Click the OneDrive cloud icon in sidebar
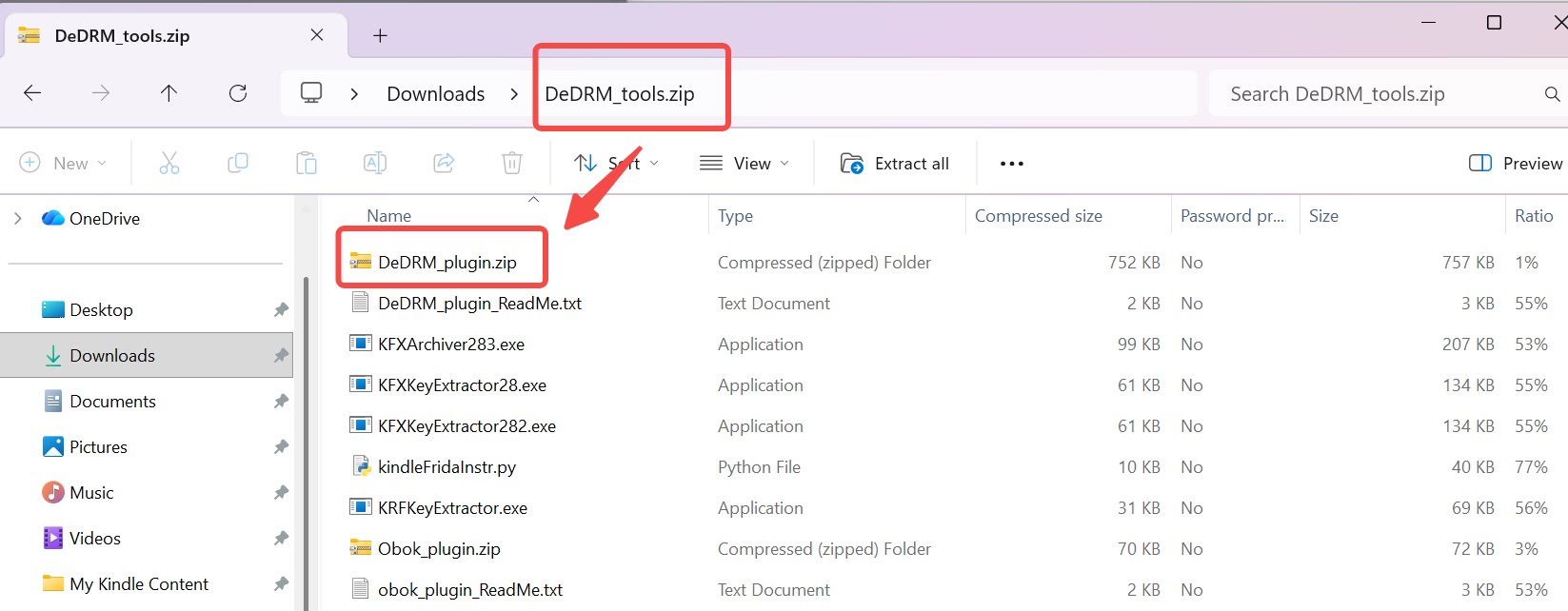 tap(53, 218)
